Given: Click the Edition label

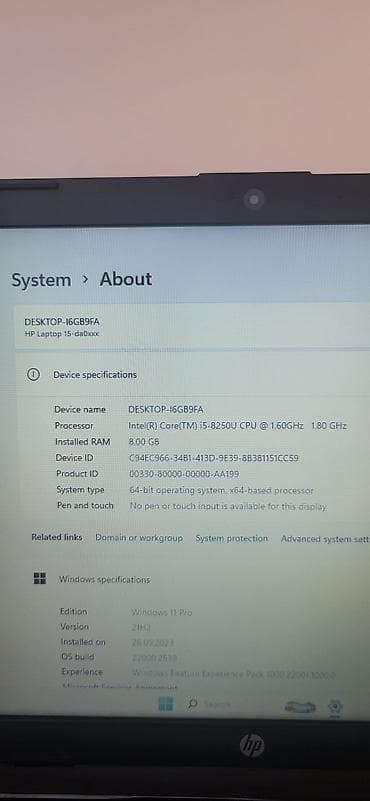Looking at the screenshot, I should [74, 611].
